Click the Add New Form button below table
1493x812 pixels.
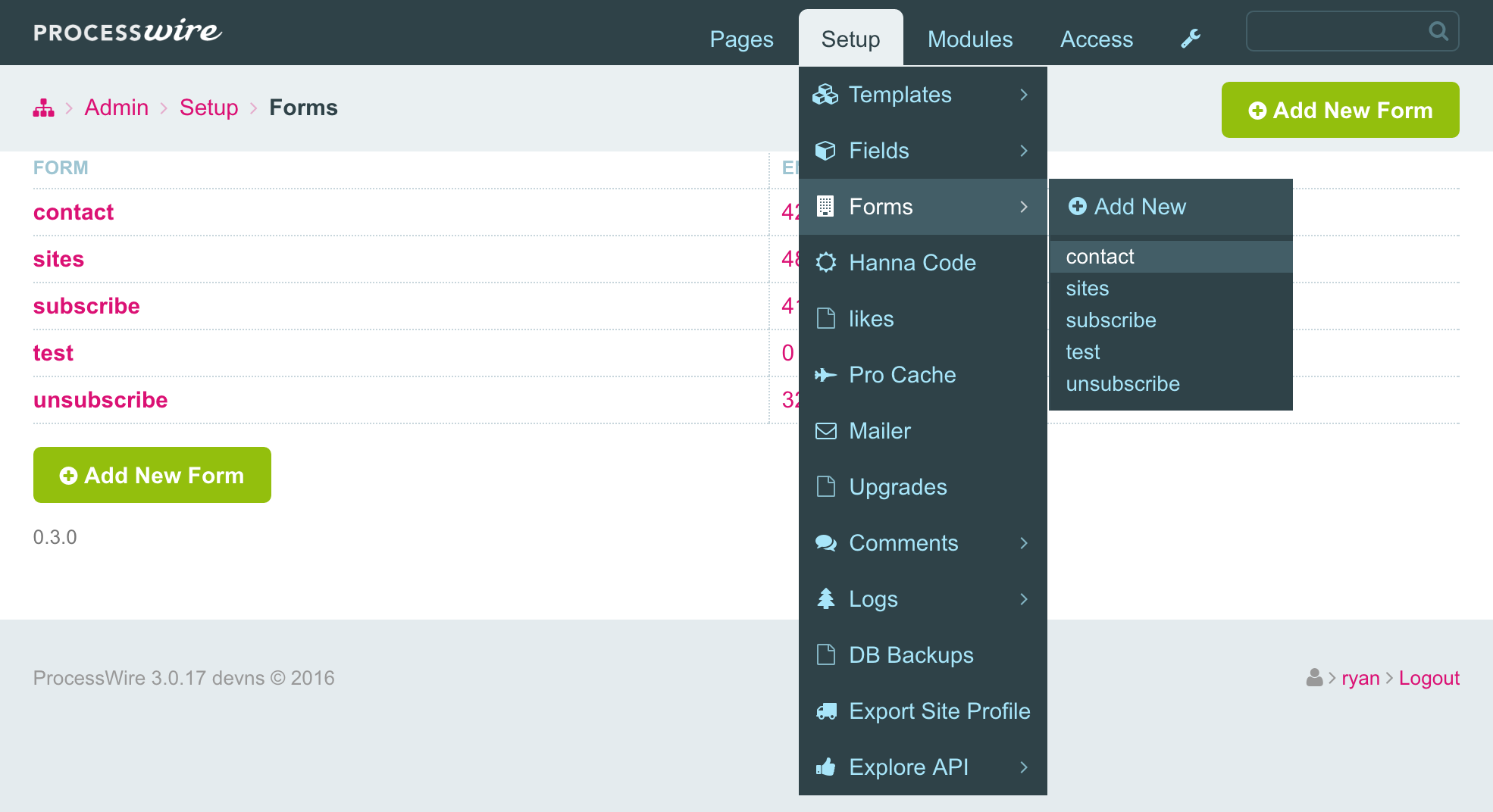[x=152, y=475]
